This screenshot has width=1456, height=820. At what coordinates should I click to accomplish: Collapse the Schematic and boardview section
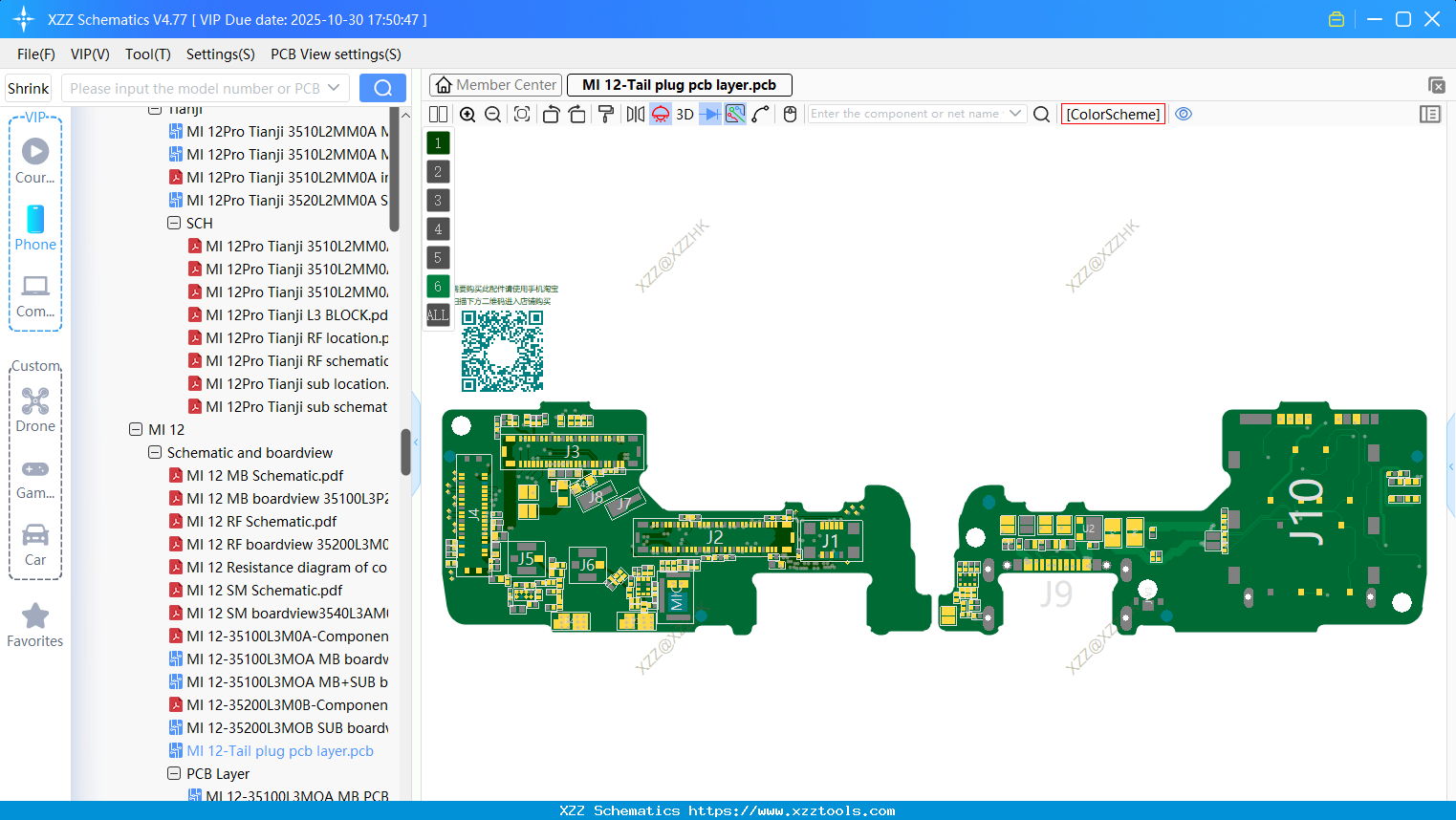(154, 452)
